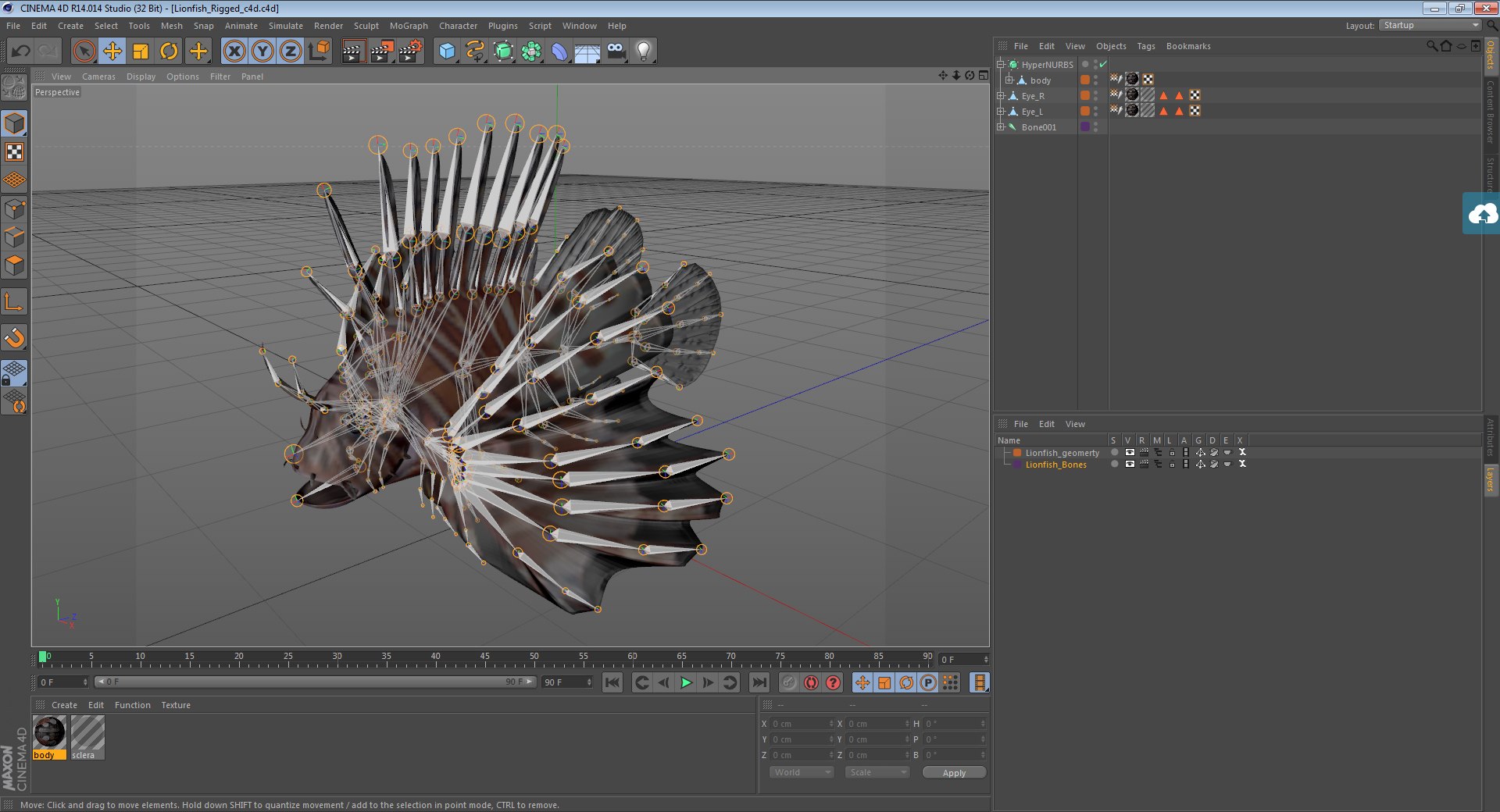This screenshot has height=812, width=1500.
Task: Toggle Lionfish_geomerty layer view visibility
Action: tap(1130, 453)
